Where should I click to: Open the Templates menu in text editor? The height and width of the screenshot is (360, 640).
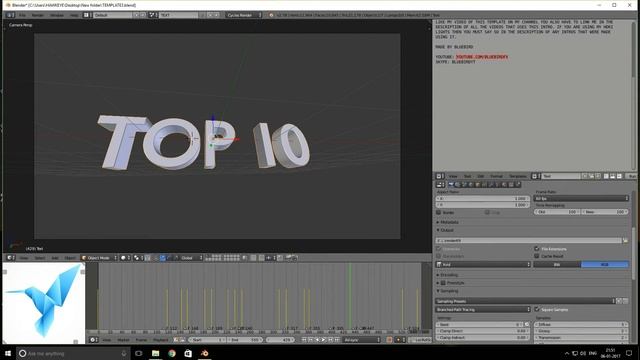tap(518, 176)
